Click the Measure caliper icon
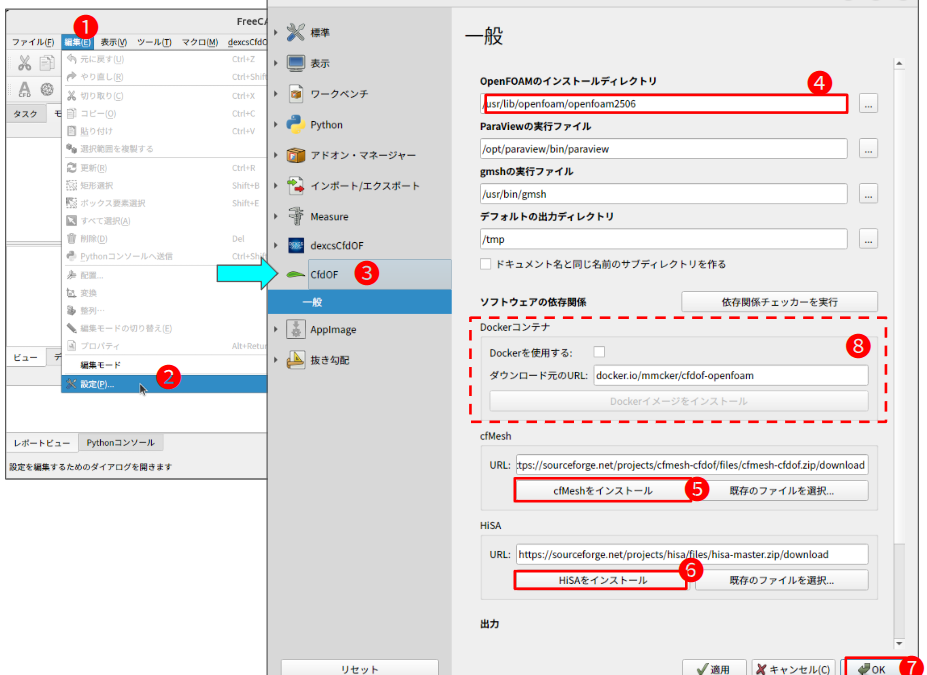 (296, 216)
